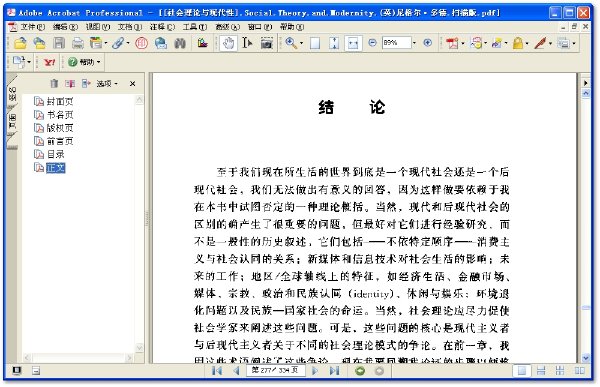Image resolution: width=600 pixels, height=387 pixels.
Task: Click the paperclip attach file icon
Action: click(x=118, y=43)
